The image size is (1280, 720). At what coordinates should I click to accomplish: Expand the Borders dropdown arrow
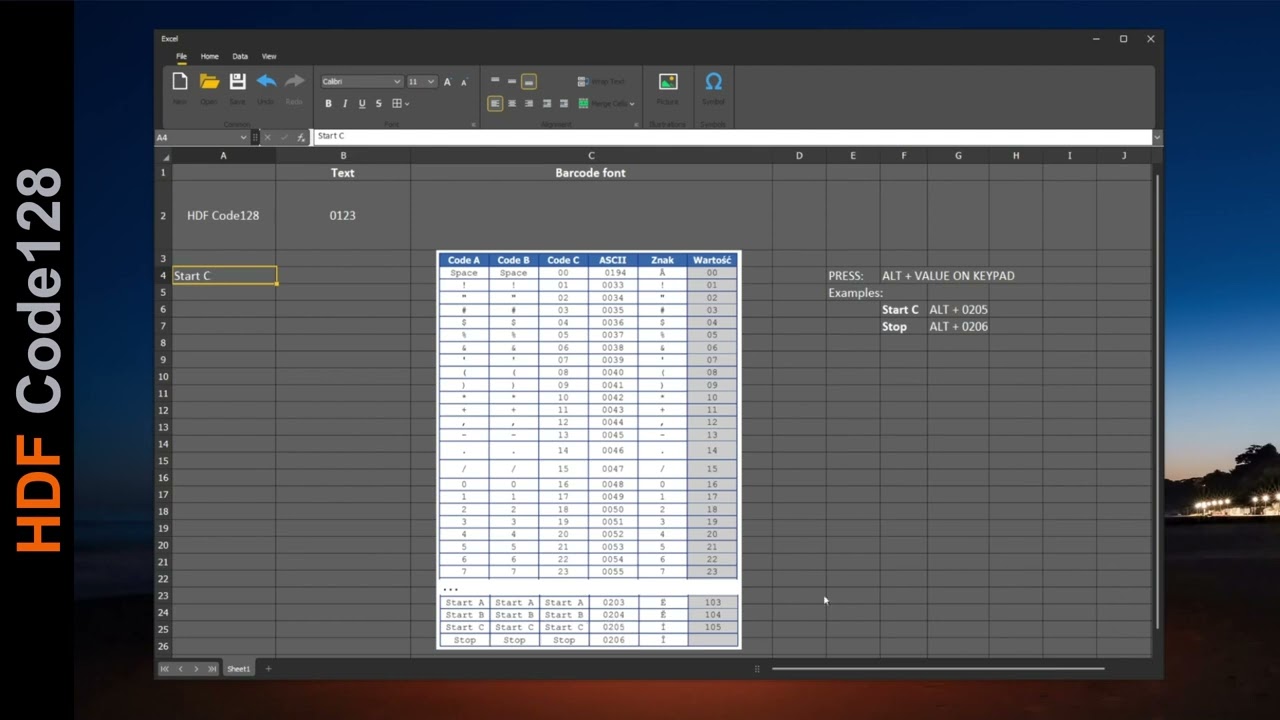coord(407,104)
